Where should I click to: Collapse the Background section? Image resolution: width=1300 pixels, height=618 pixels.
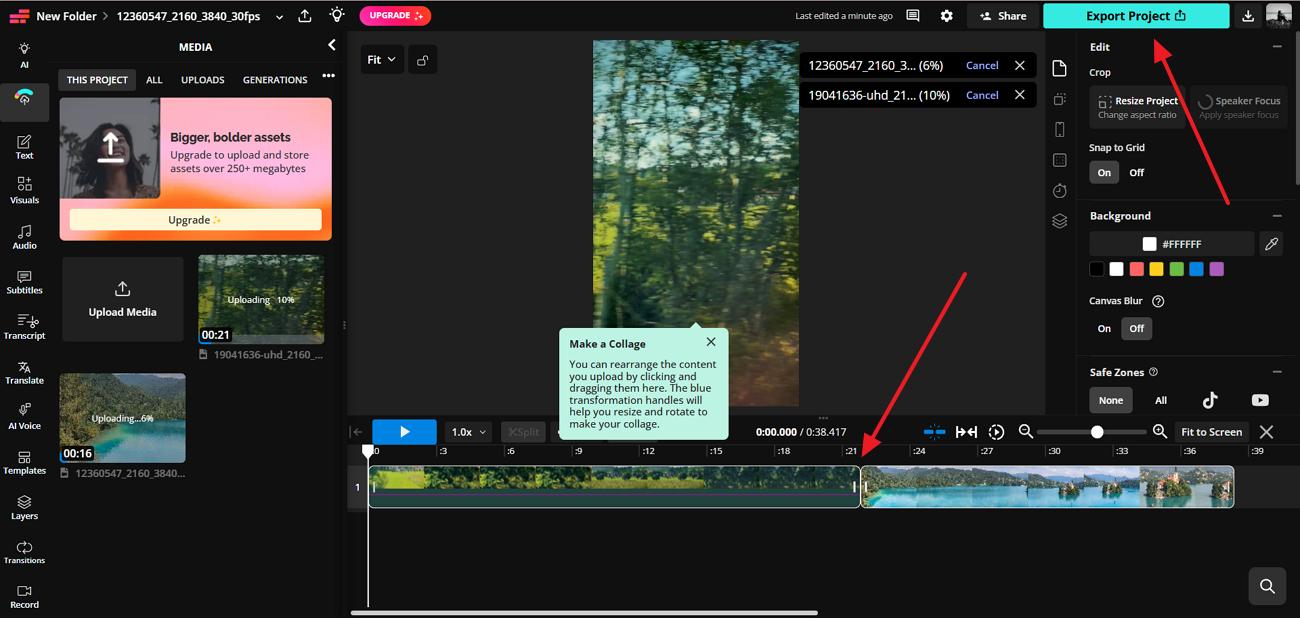[x=1277, y=215]
